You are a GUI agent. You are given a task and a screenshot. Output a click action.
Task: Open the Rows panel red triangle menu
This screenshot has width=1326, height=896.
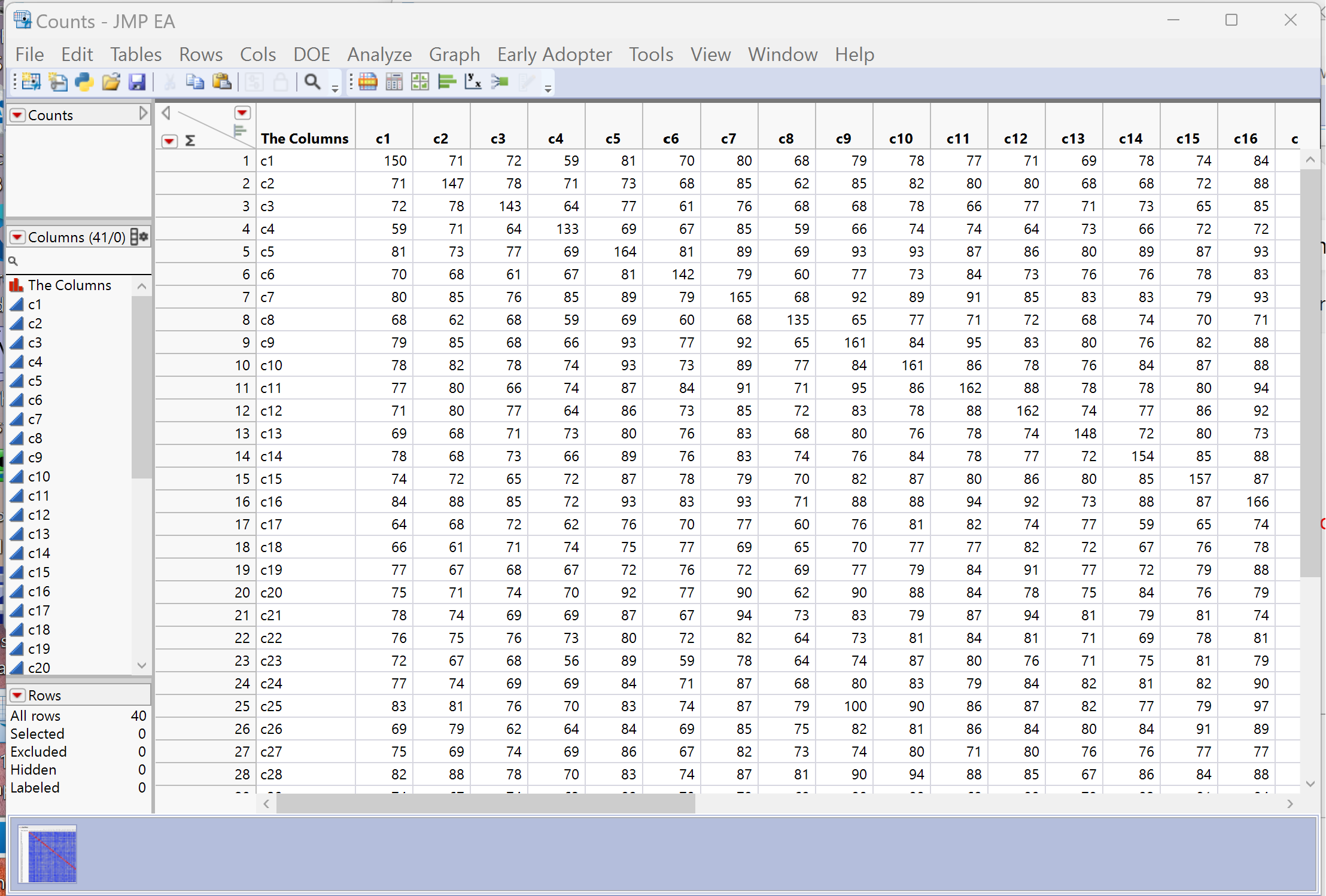pyautogui.click(x=18, y=694)
